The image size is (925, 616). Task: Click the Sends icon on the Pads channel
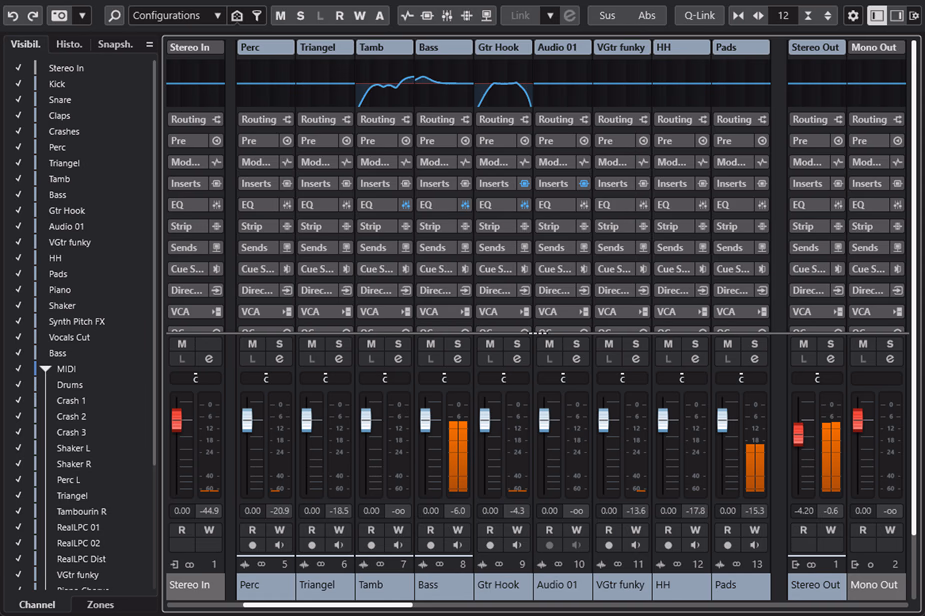coord(762,248)
